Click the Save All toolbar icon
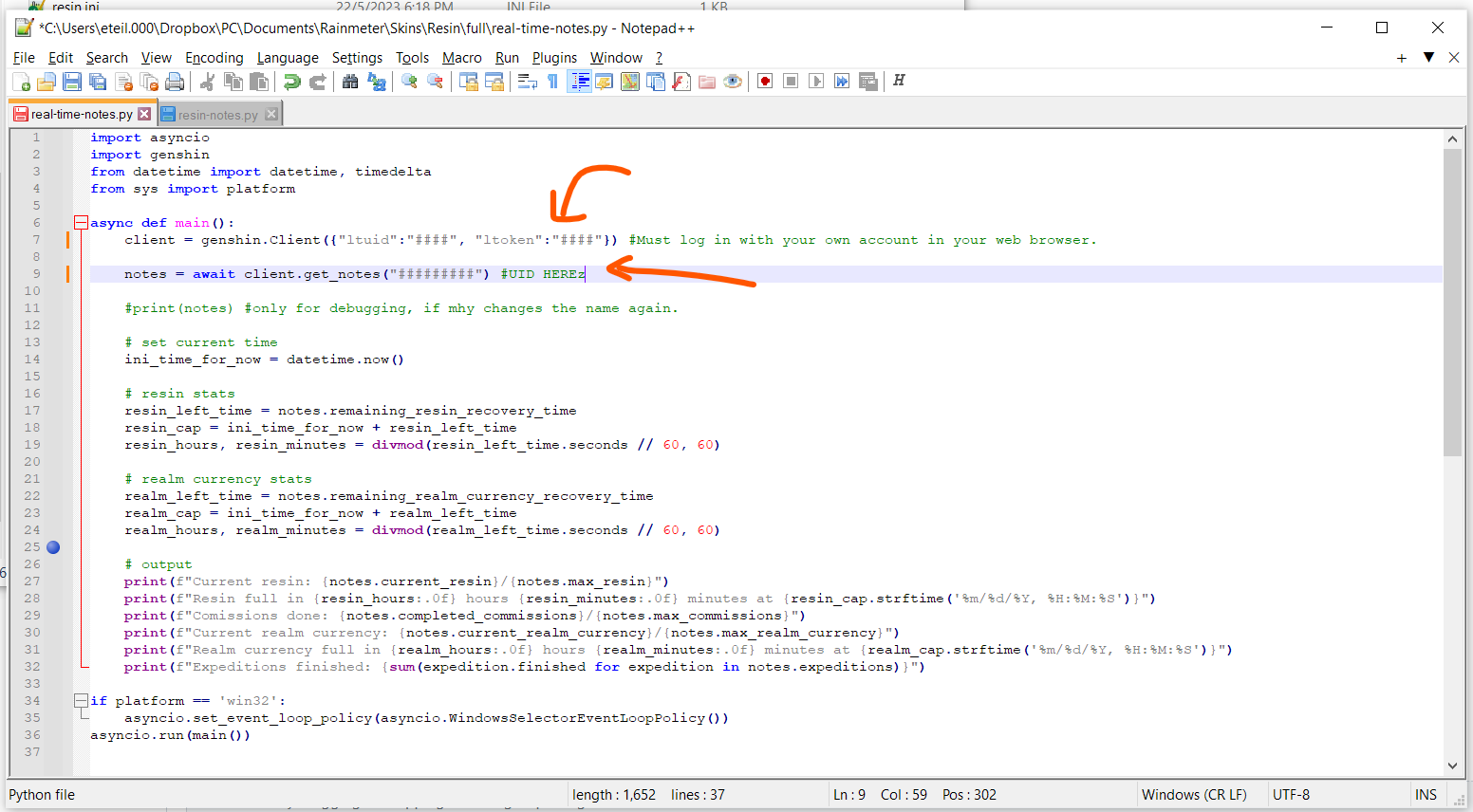This screenshot has width=1473, height=812. point(98,82)
